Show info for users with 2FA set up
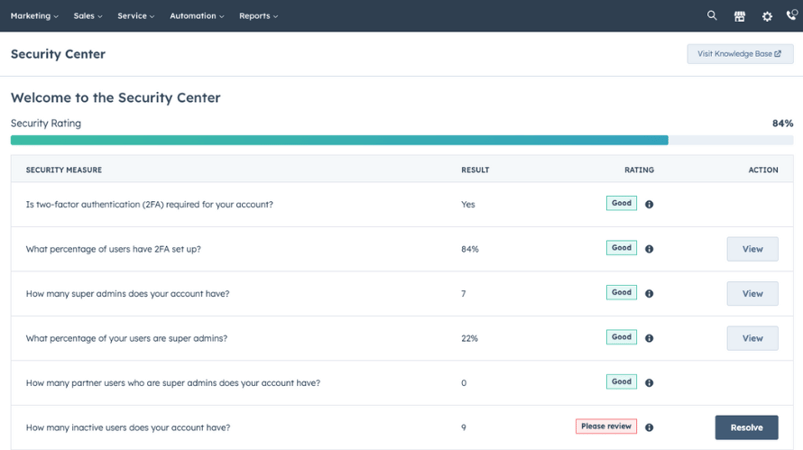Image resolution: width=803 pixels, height=450 pixels. (649, 249)
